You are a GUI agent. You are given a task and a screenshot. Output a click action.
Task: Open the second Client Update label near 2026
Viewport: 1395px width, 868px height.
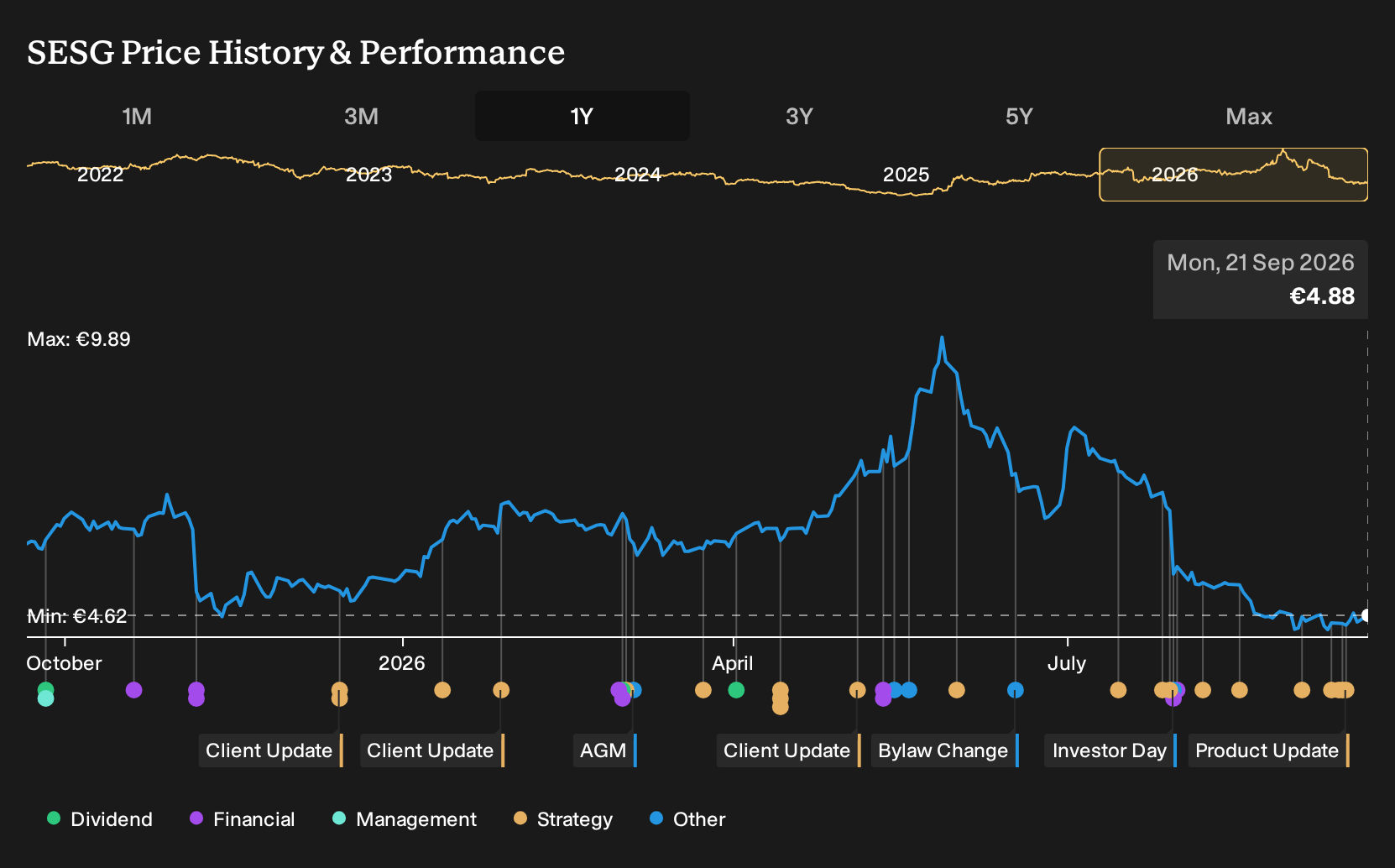click(x=432, y=750)
